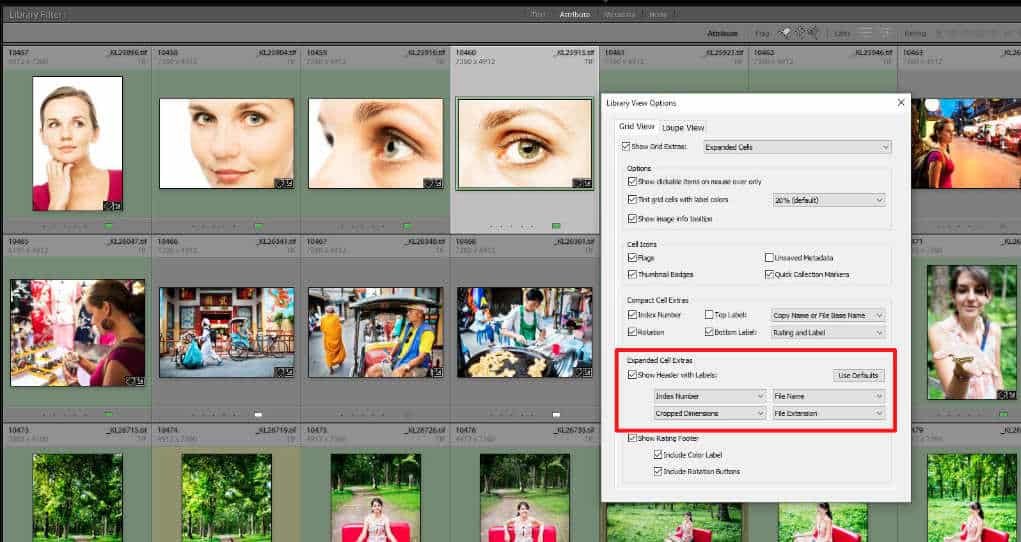Select the None filter tab
Screen dimensions: 1021x542
(x=658, y=14)
